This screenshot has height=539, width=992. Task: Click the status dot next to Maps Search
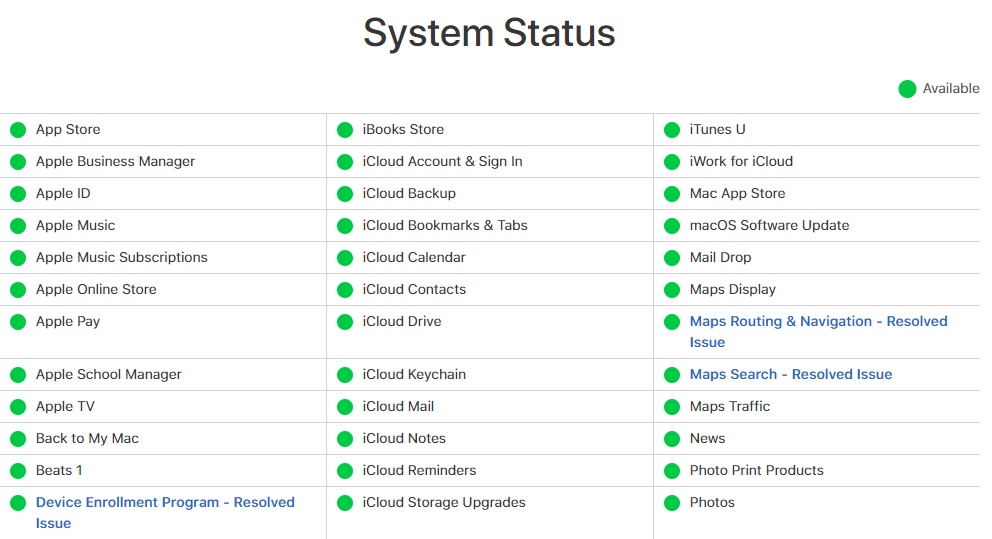click(x=672, y=375)
